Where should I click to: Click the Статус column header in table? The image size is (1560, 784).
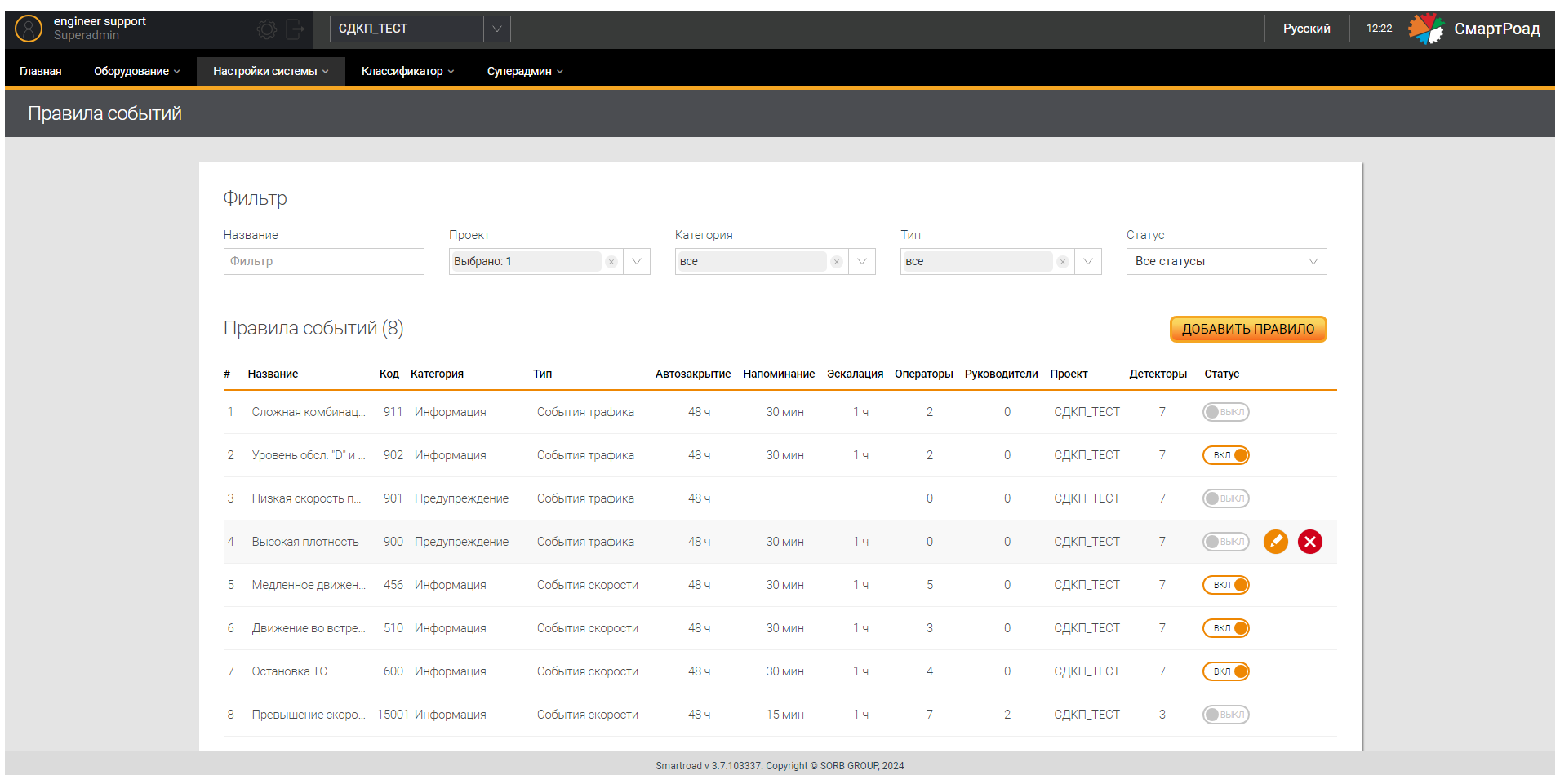[x=1222, y=374]
